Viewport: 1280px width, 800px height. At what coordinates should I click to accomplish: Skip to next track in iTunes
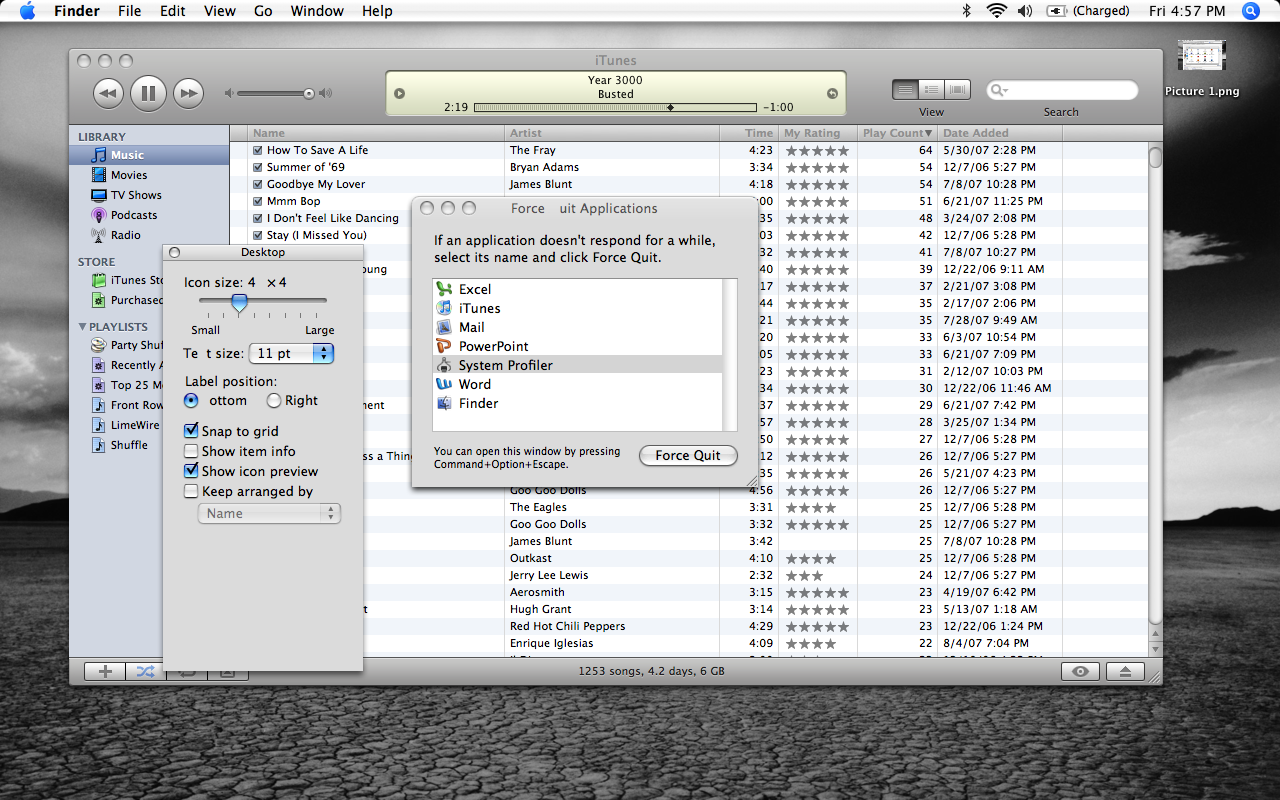[x=188, y=94]
